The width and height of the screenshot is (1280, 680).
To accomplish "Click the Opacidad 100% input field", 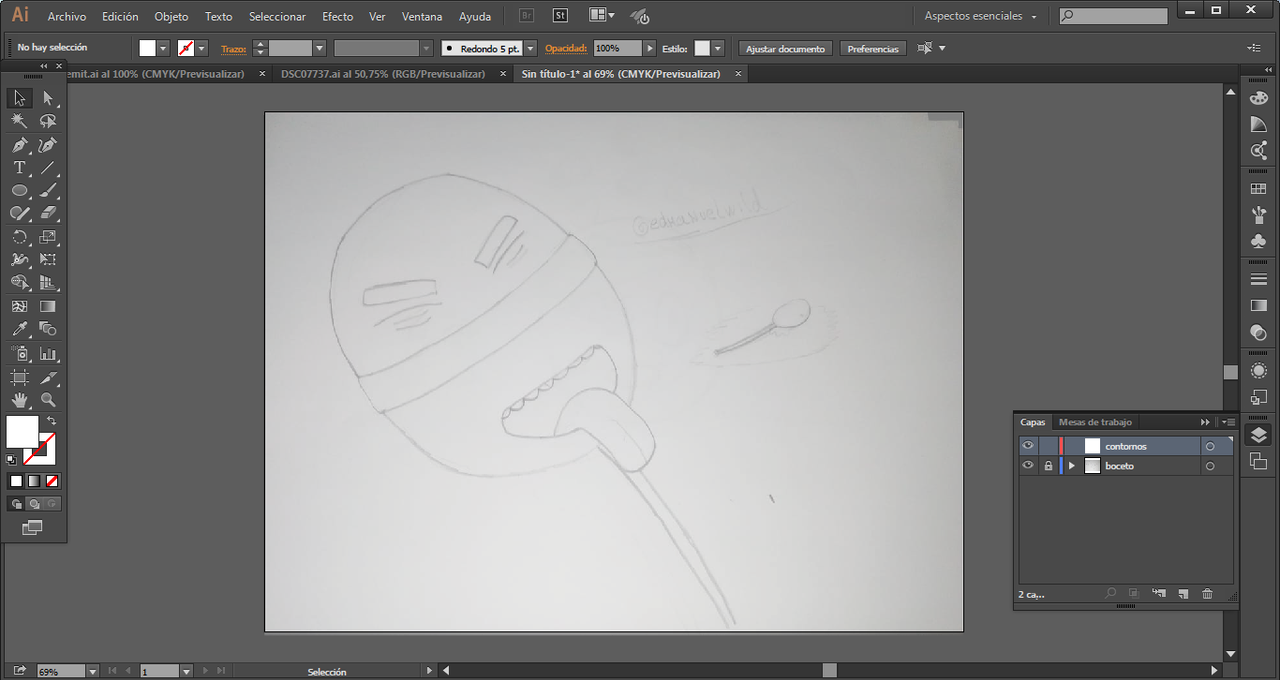I will [x=618, y=48].
